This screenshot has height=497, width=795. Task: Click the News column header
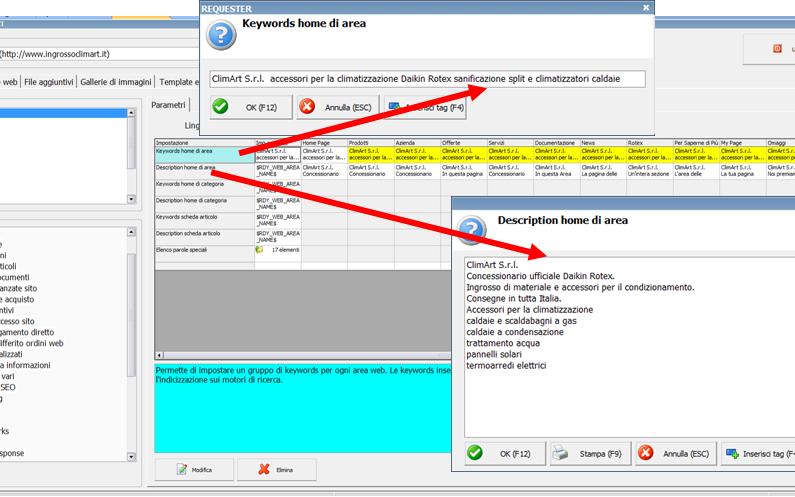(603, 143)
